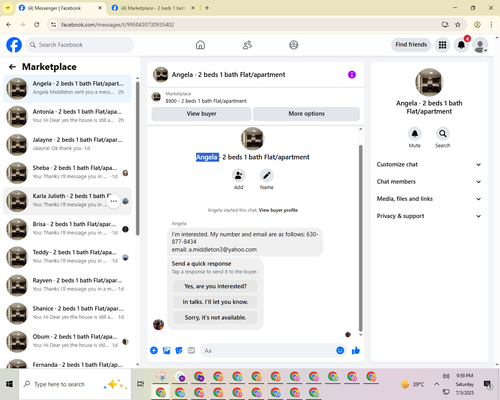Open the emoji picker smiley
This screenshot has height=400, width=500.
click(340, 350)
